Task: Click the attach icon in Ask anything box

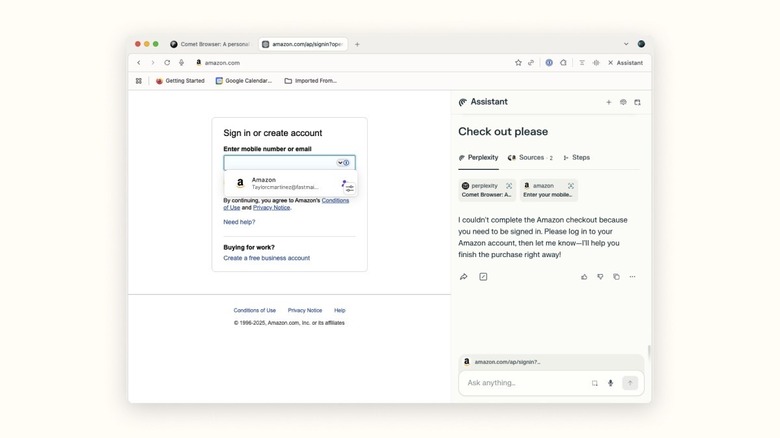Action: tap(594, 383)
